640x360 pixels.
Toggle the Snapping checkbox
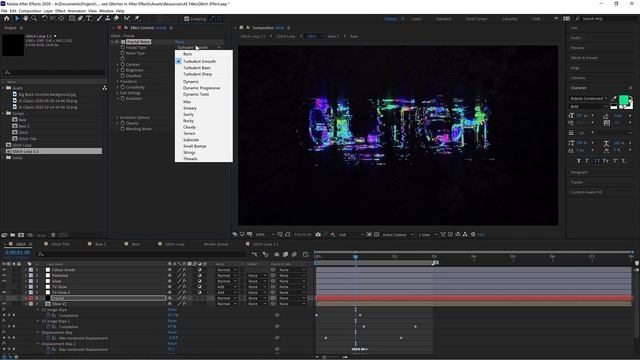187,19
